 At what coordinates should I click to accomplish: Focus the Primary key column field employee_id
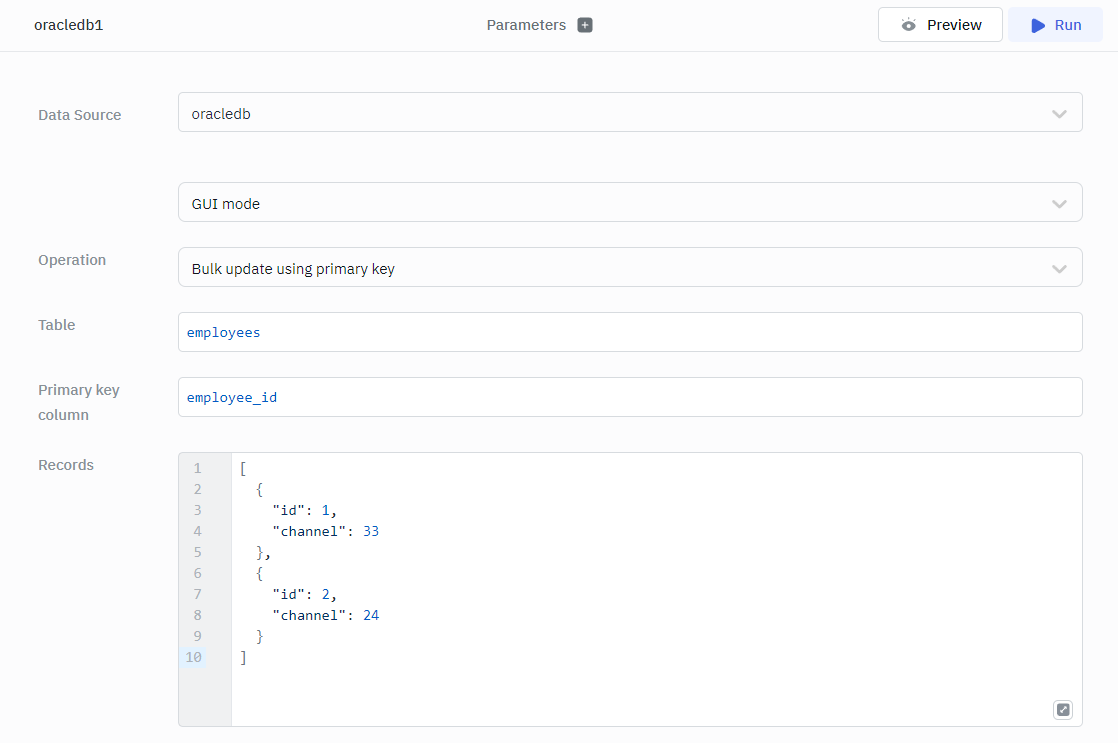pyautogui.click(x=630, y=397)
